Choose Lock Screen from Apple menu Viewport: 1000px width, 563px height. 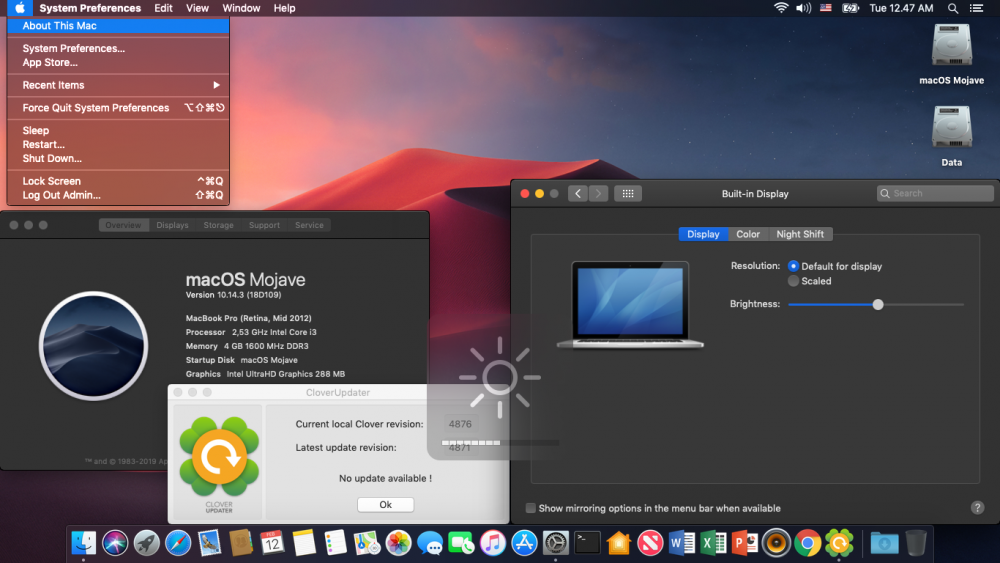coord(118,181)
